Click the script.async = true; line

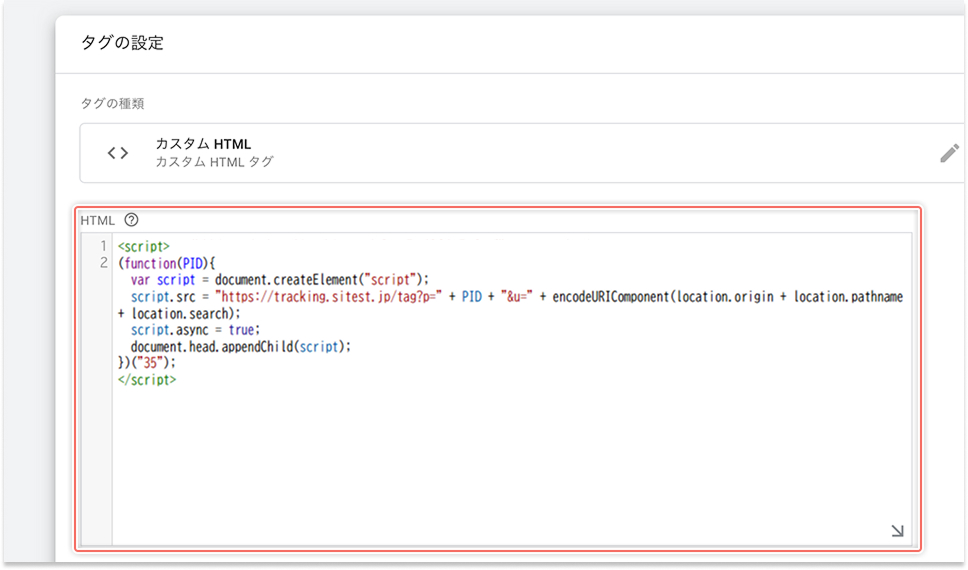pos(195,330)
